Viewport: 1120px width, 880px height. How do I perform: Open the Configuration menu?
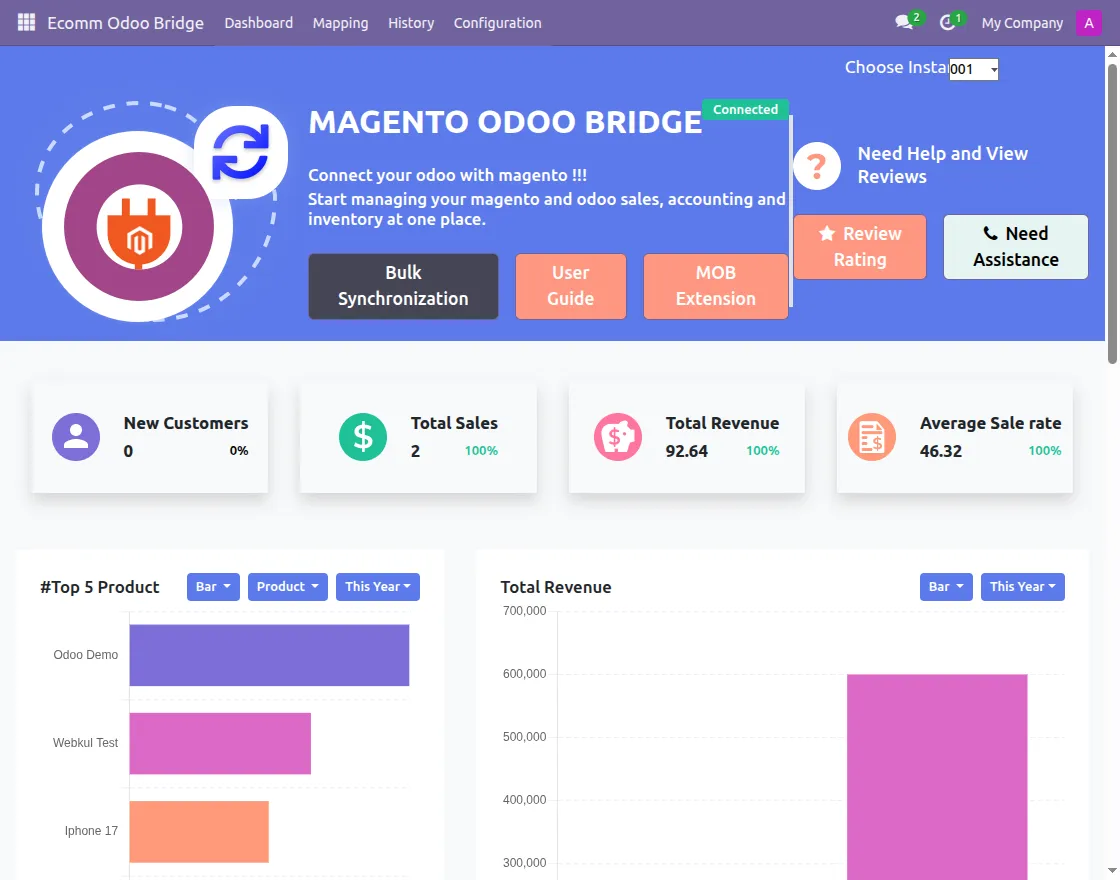click(x=497, y=23)
